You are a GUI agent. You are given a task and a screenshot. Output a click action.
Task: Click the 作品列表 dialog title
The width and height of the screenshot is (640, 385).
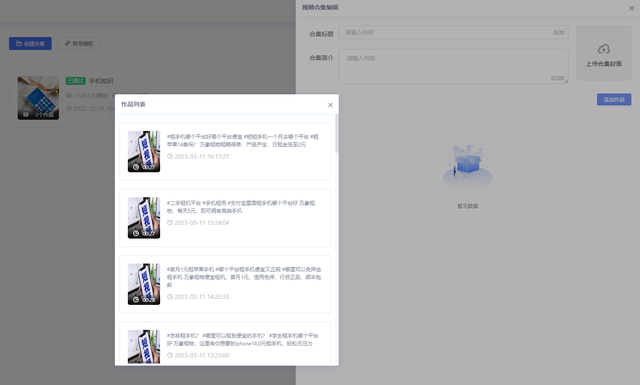click(x=133, y=105)
